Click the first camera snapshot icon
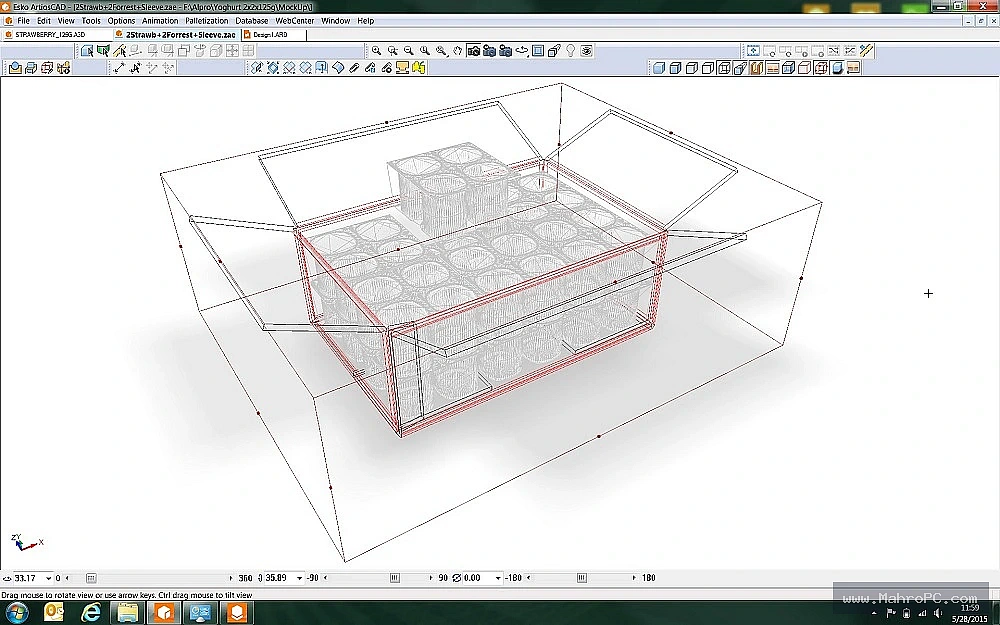 click(x=473, y=50)
